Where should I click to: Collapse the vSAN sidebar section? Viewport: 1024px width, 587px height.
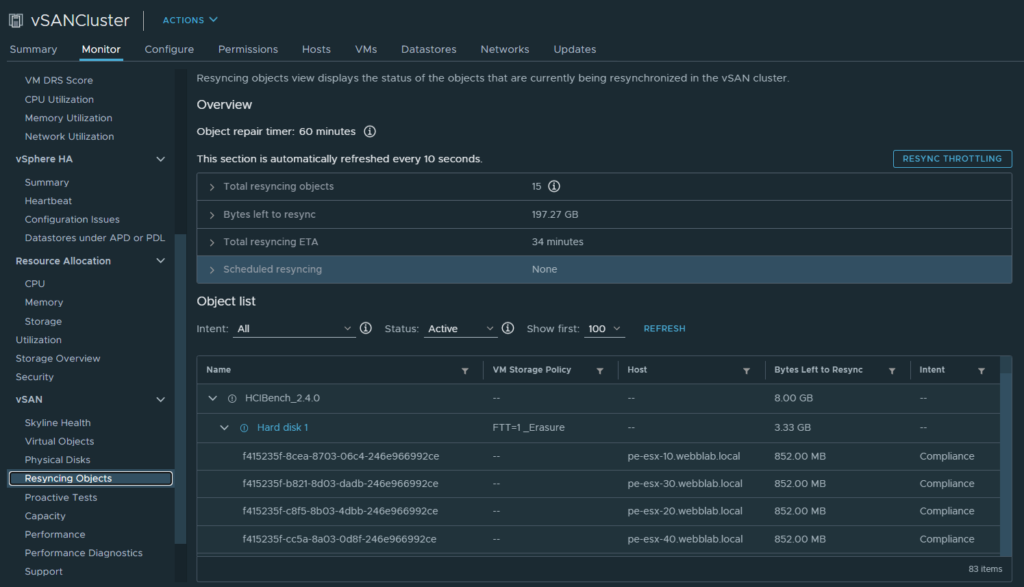coord(161,400)
